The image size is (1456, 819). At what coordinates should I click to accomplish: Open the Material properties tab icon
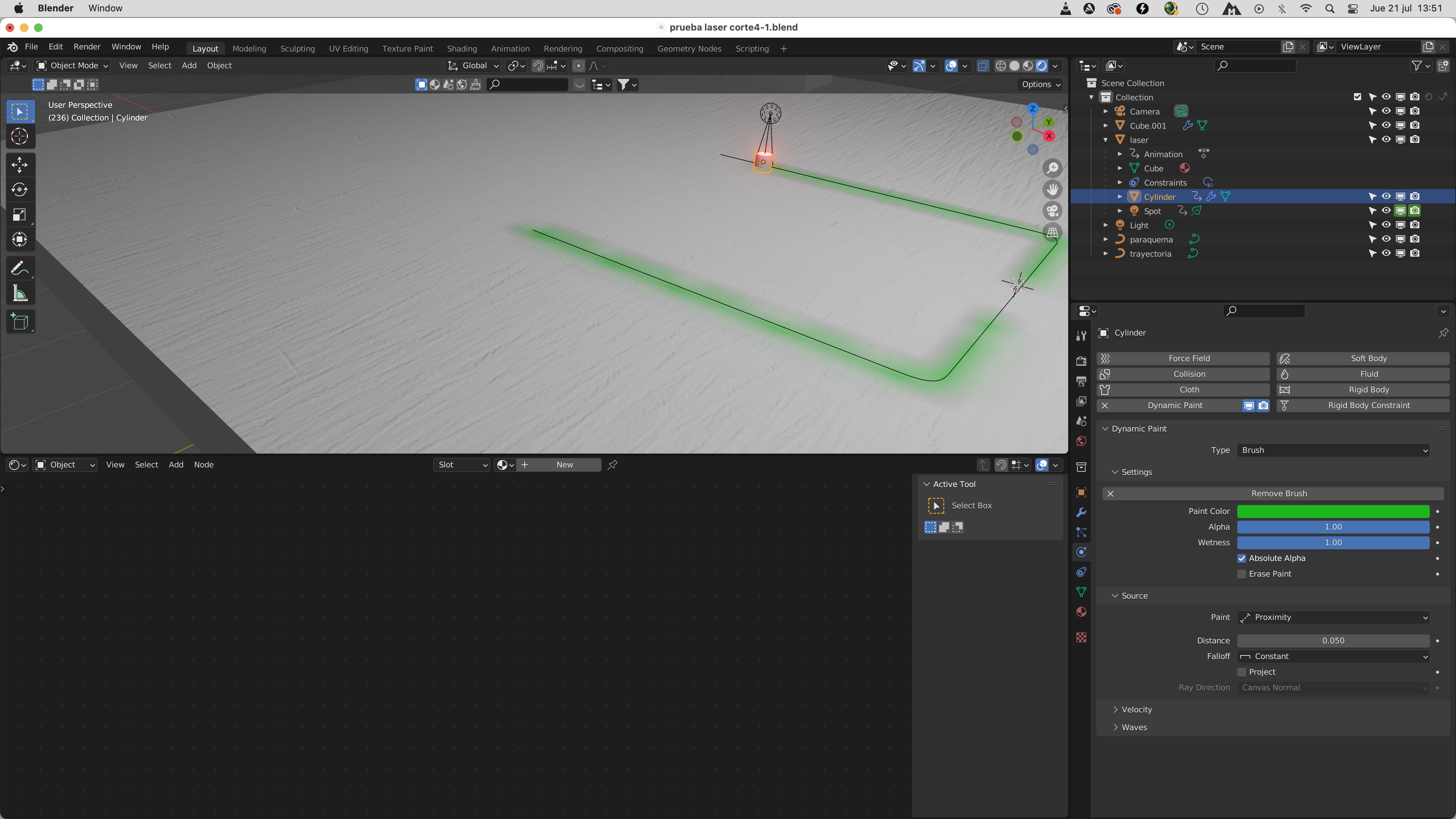[x=1081, y=612]
